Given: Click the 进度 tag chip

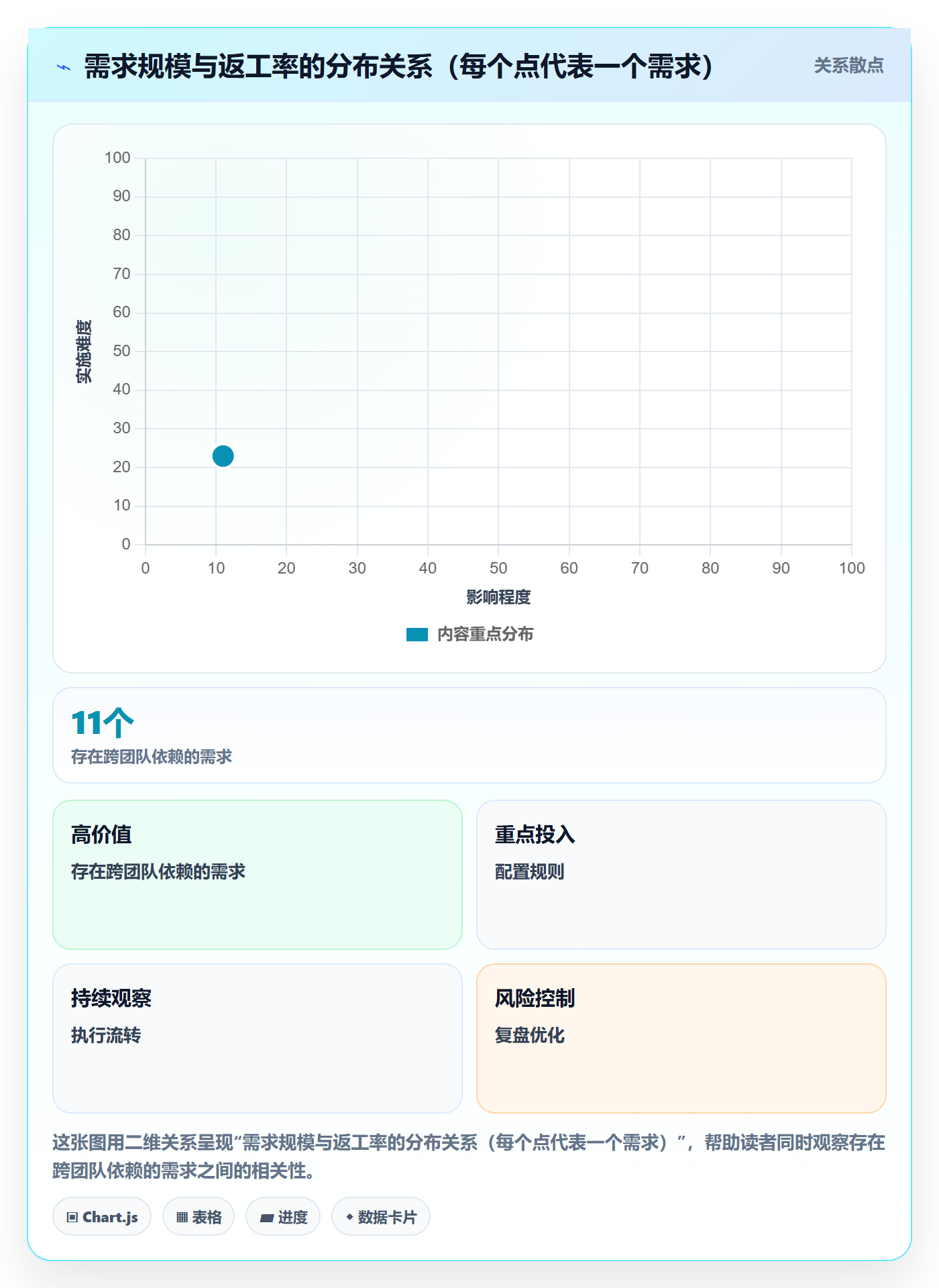Looking at the screenshot, I should (283, 1217).
